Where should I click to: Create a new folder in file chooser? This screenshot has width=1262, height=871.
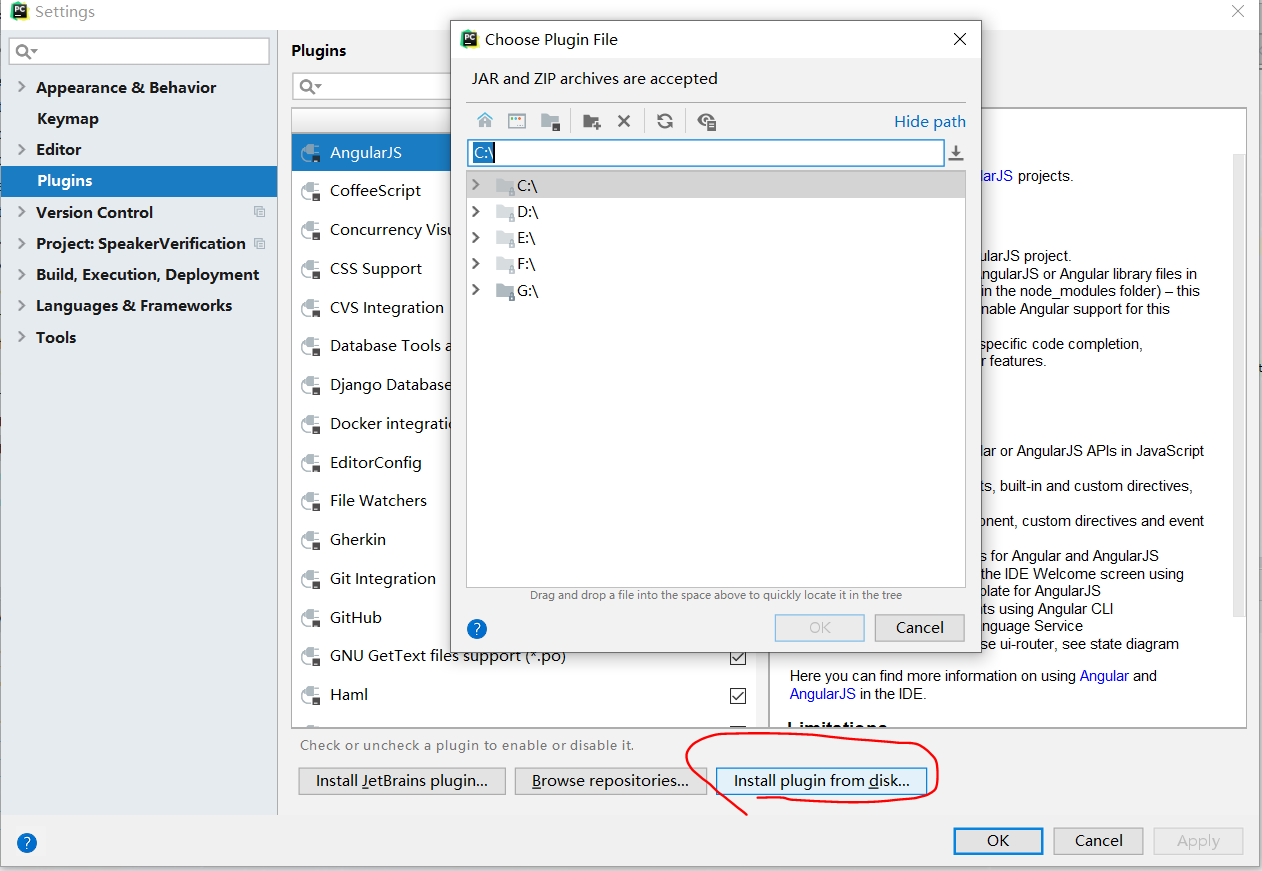(x=591, y=121)
